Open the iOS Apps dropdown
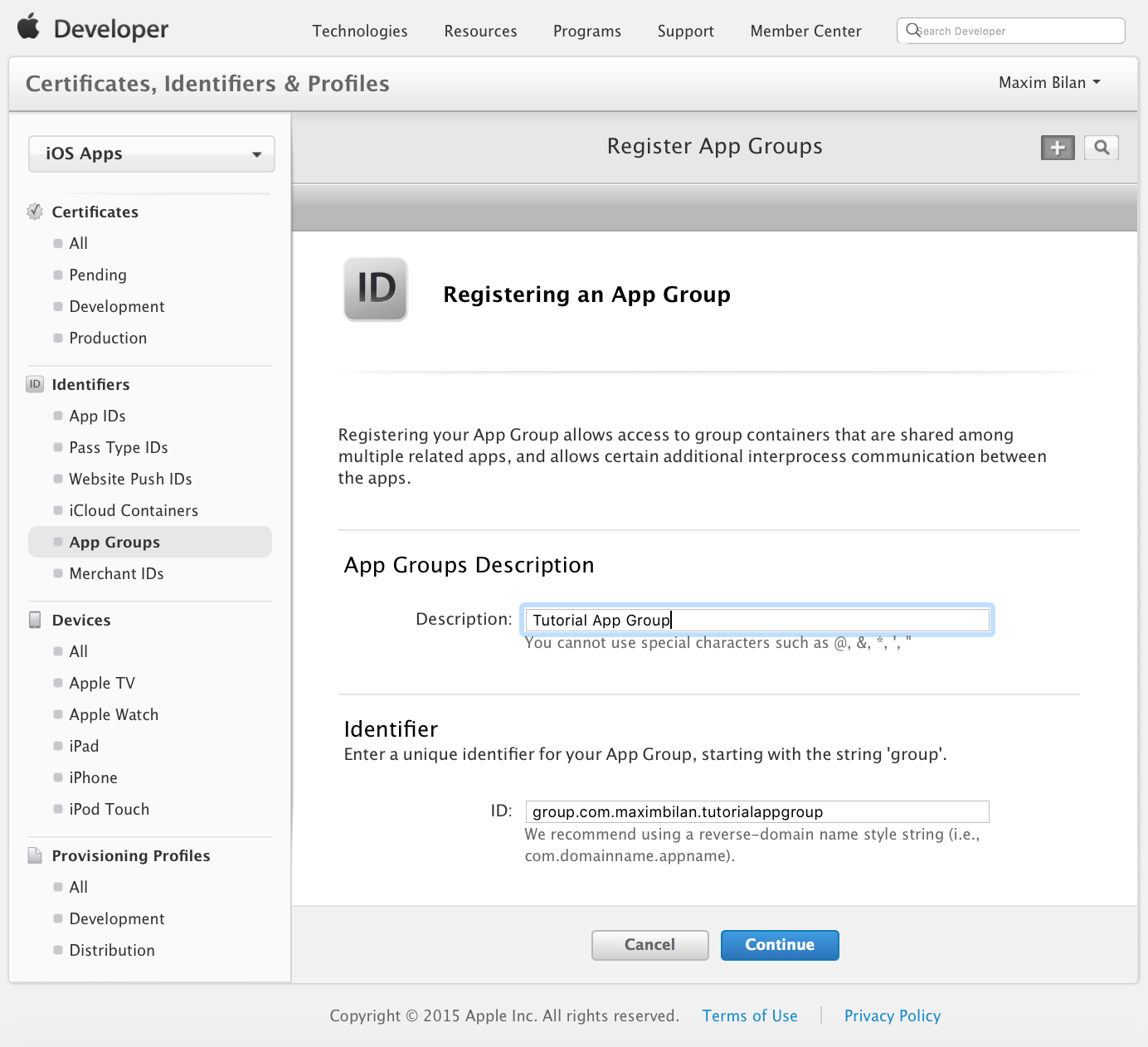Viewport: 1148px width, 1047px height. (x=151, y=153)
